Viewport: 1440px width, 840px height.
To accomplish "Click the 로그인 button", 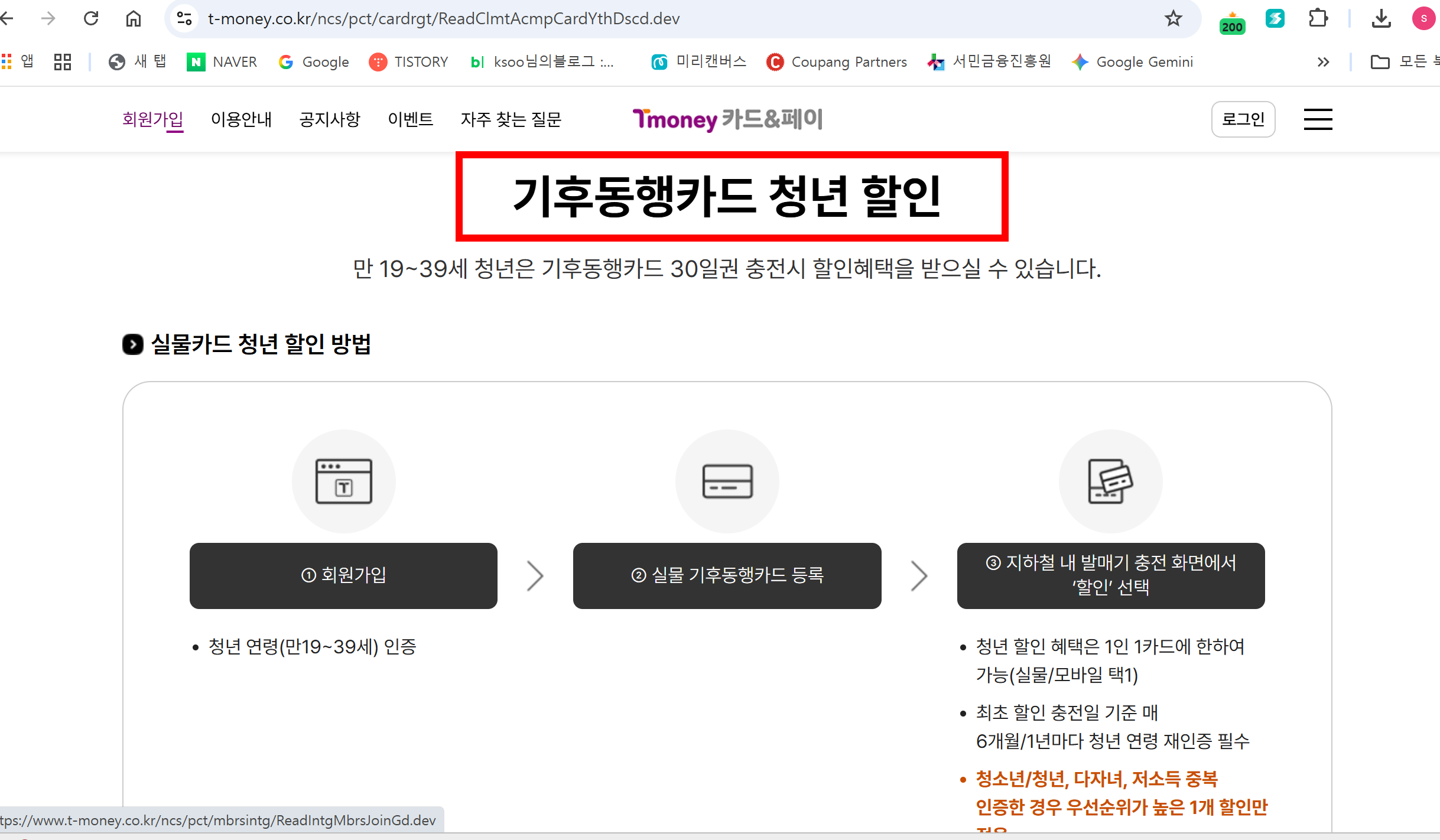I will 1243,119.
